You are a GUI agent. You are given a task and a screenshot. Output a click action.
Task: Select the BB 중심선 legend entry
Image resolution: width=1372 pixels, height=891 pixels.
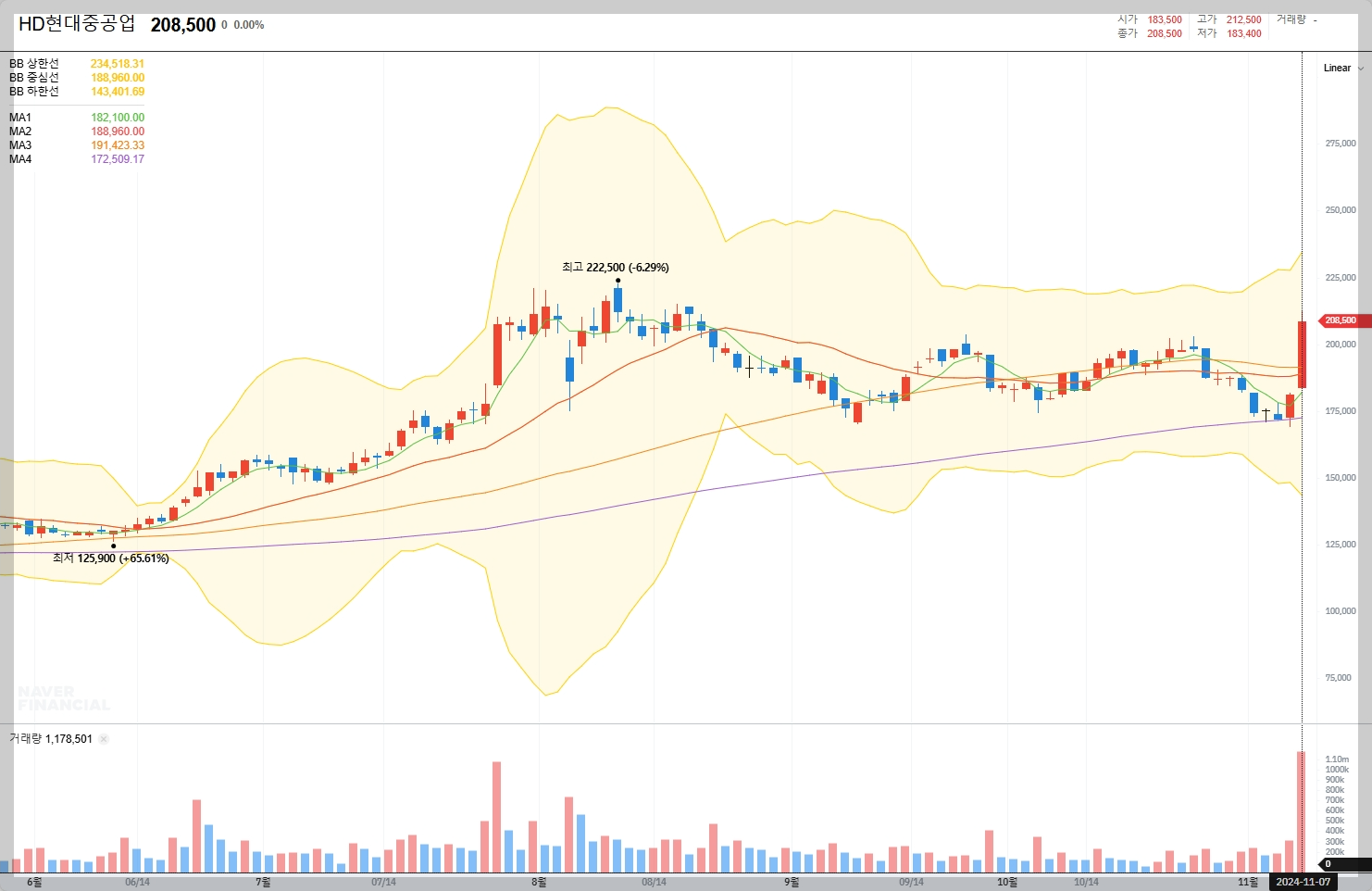(77, 78)
